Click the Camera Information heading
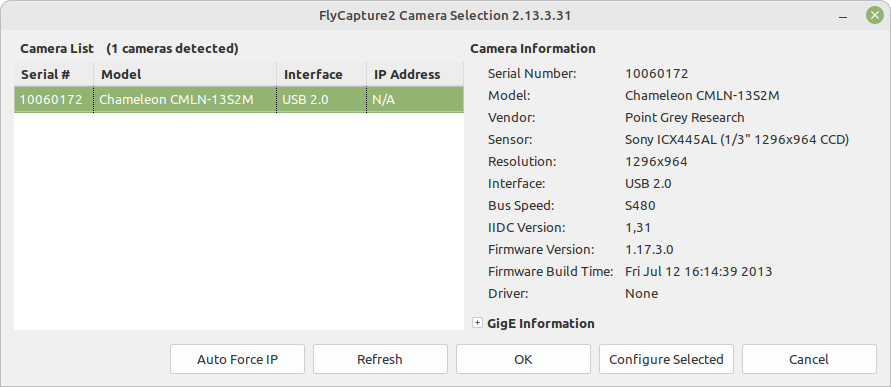The height and width of the screenshot is (387, 891). 533,48
